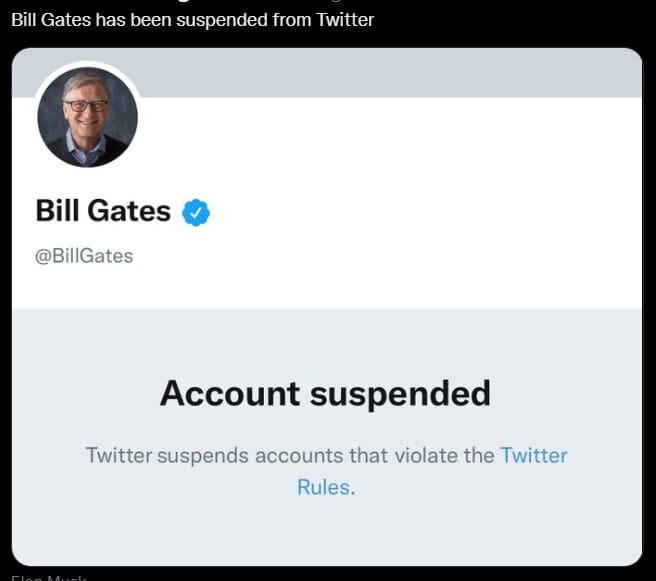Click the word 'suspended' in the bold heading
The height and width of the screenshot is (581, 656).
click(400, 394)
